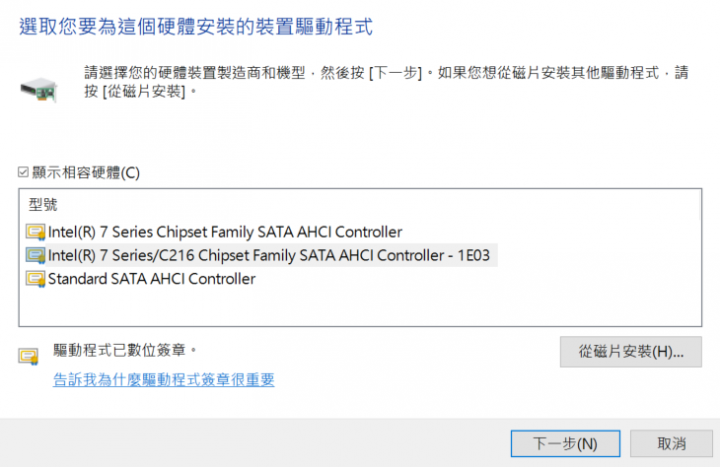Select Intel(R) 7 Series Chipset Family SATA AHCI Controller
Viewport: 720px width, 467px height.
[x=225, y=232]
